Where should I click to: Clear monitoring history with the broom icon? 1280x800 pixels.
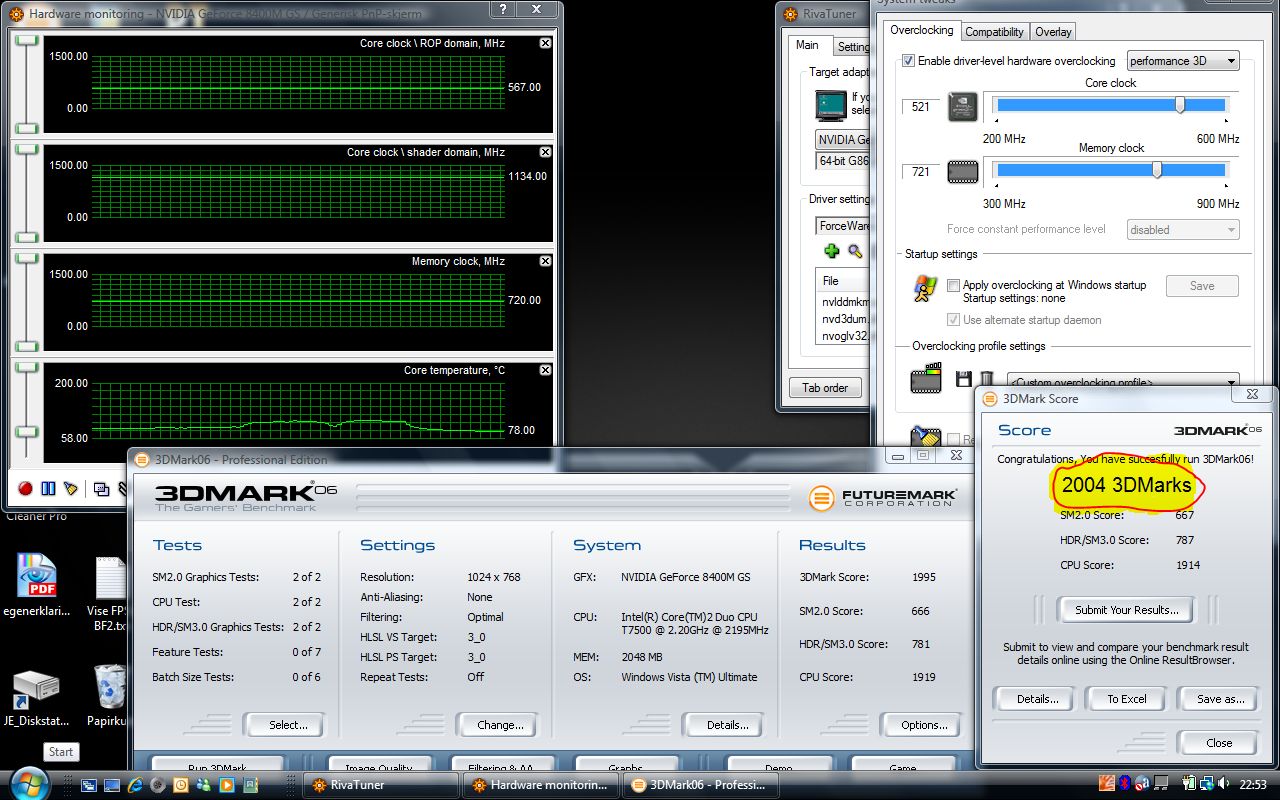pos(70,488)
